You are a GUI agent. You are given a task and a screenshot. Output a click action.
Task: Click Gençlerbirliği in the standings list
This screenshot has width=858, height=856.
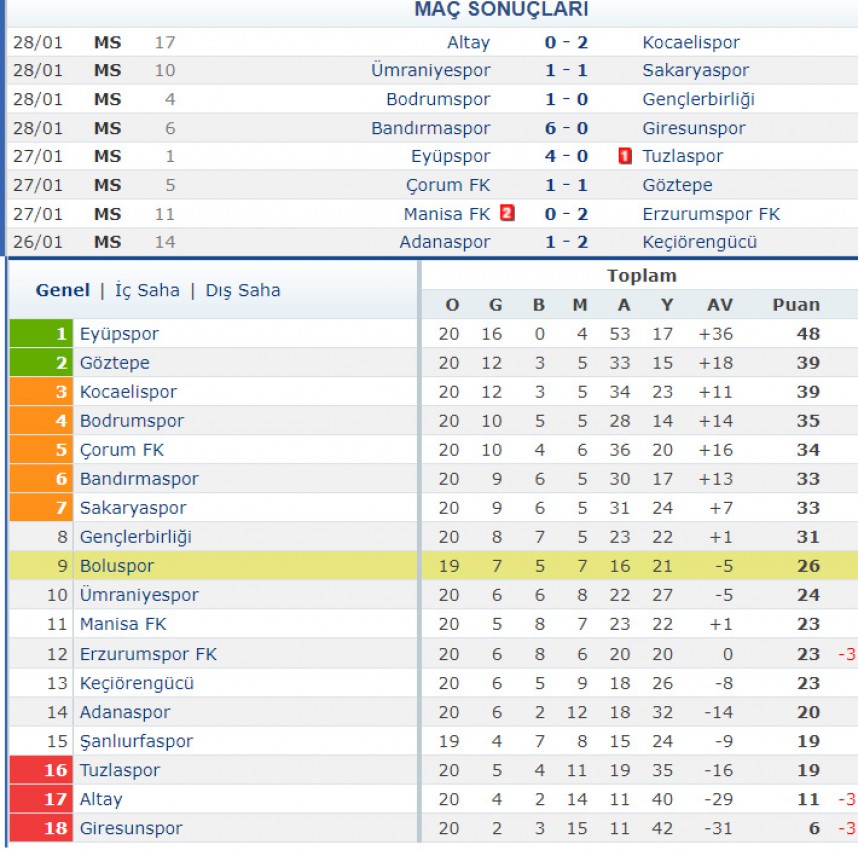pos(136,537)
